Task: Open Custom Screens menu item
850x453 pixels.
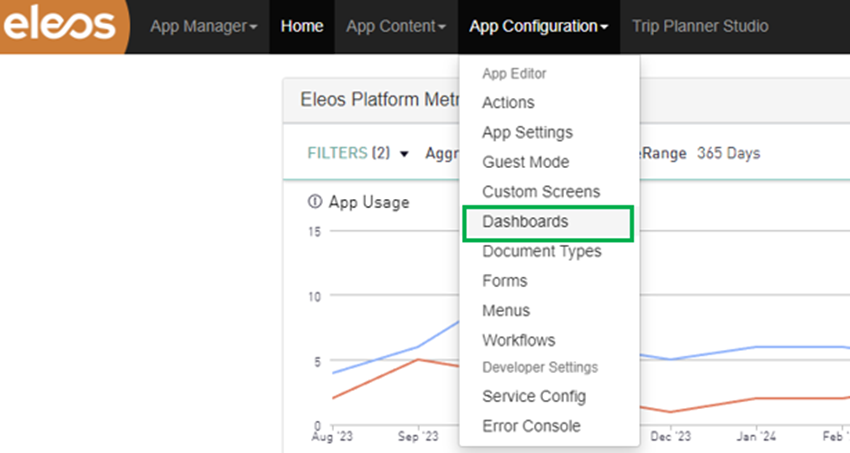Action: pos(541,192)
